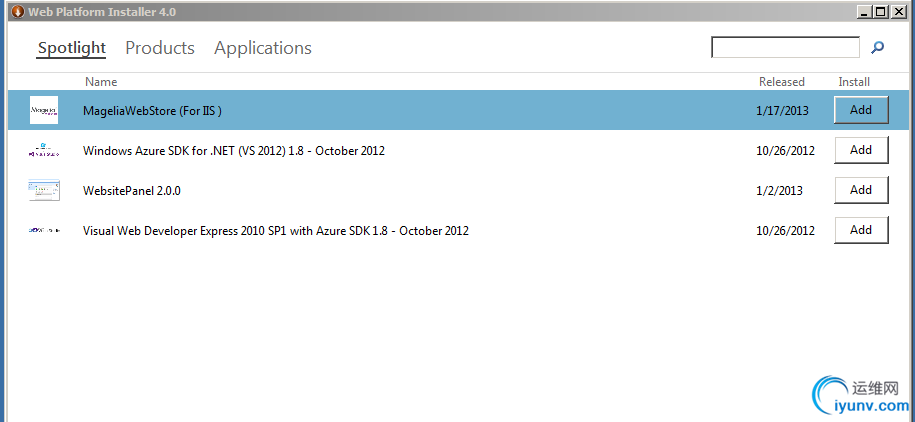Select the "MageliaWebStore (For IIS )" row text
Screen dimensions: 915x422
click(152, 110)
